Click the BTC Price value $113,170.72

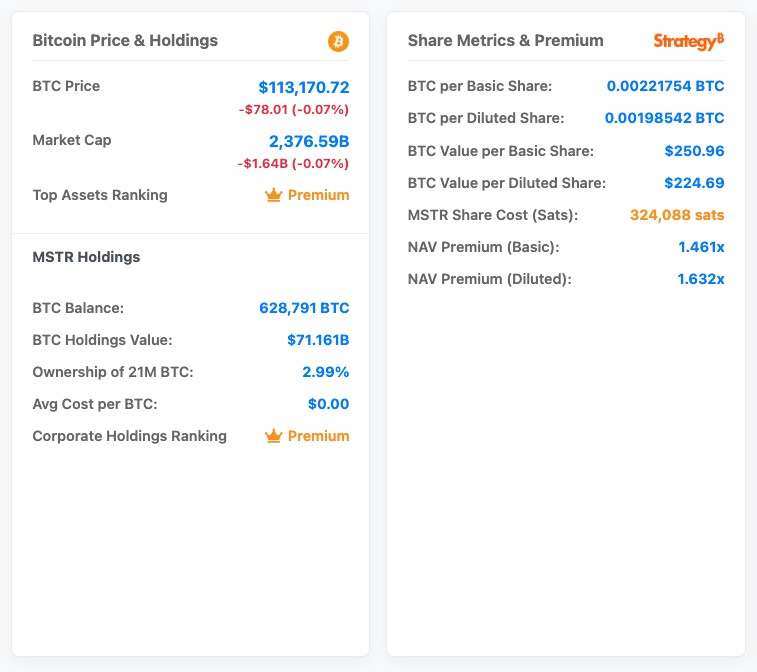(x=303, y=87)
